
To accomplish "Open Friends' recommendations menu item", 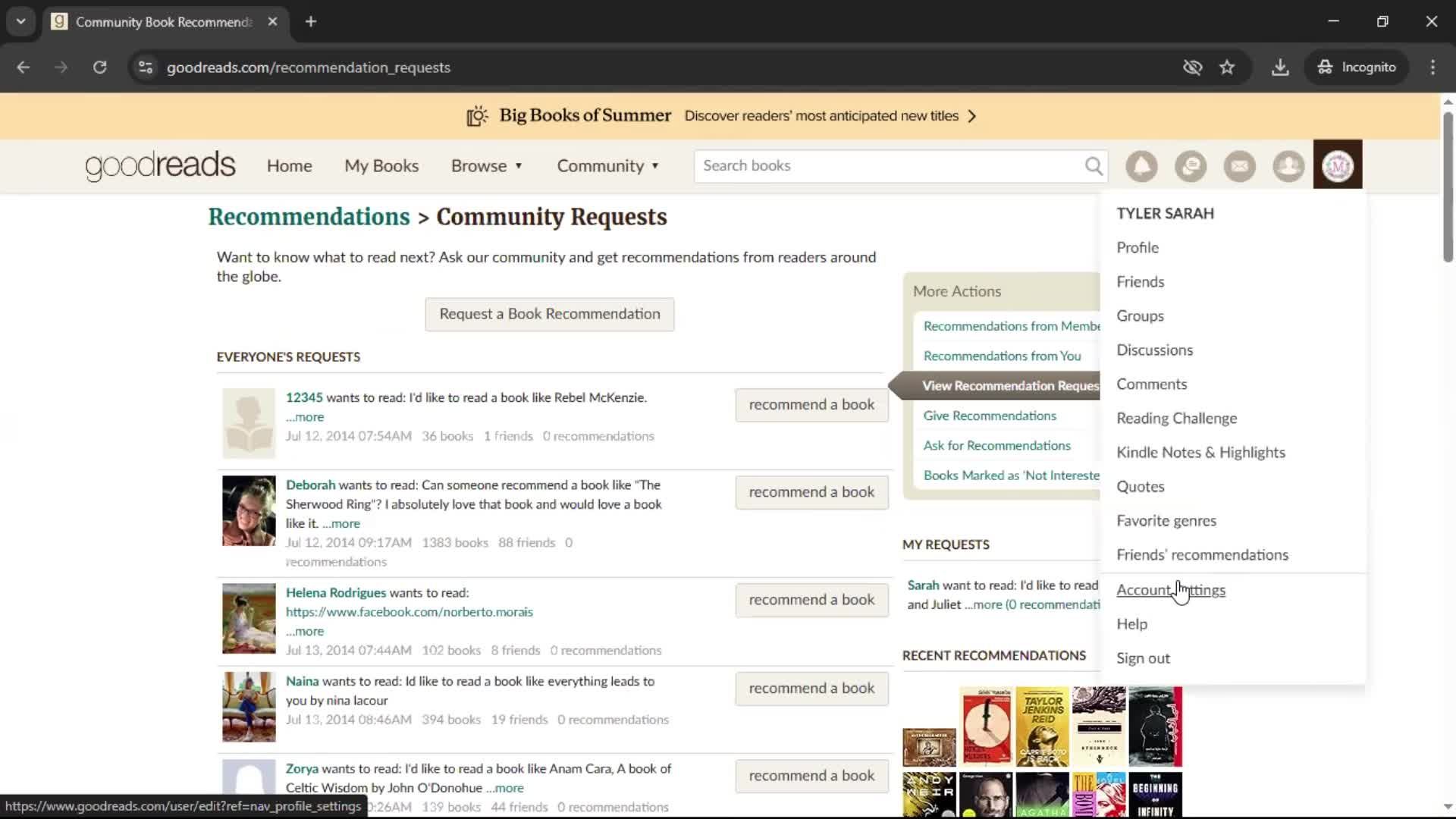I will (1202, 554).
